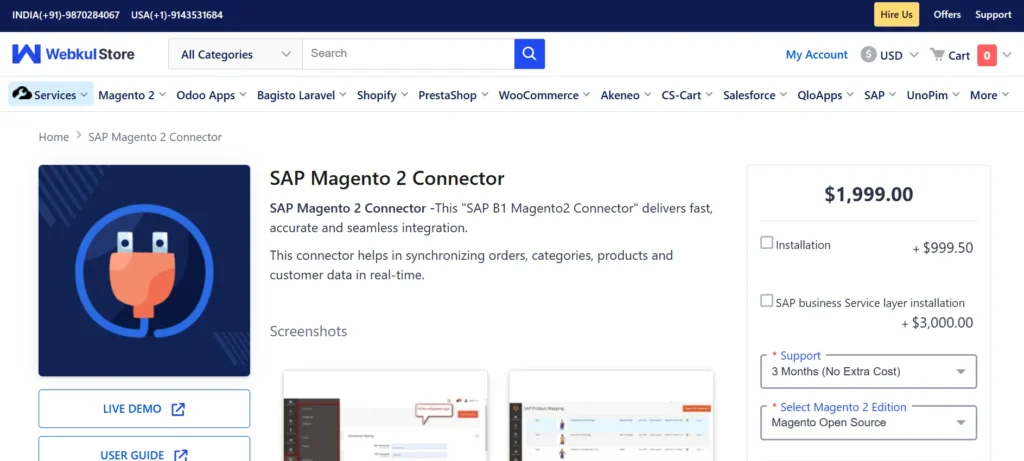Click the USA phone number
The height and width of the screenshot is (461, 1024).
(x=177, y=14)
